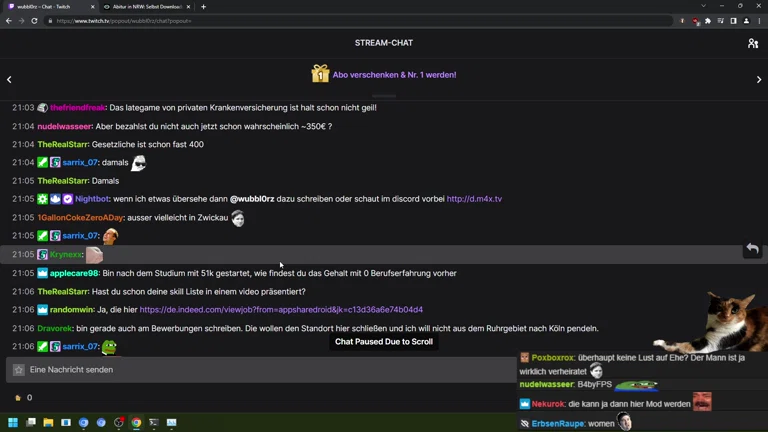
Task: Click the gift sub box icon
Action: (x=320, y=74)
